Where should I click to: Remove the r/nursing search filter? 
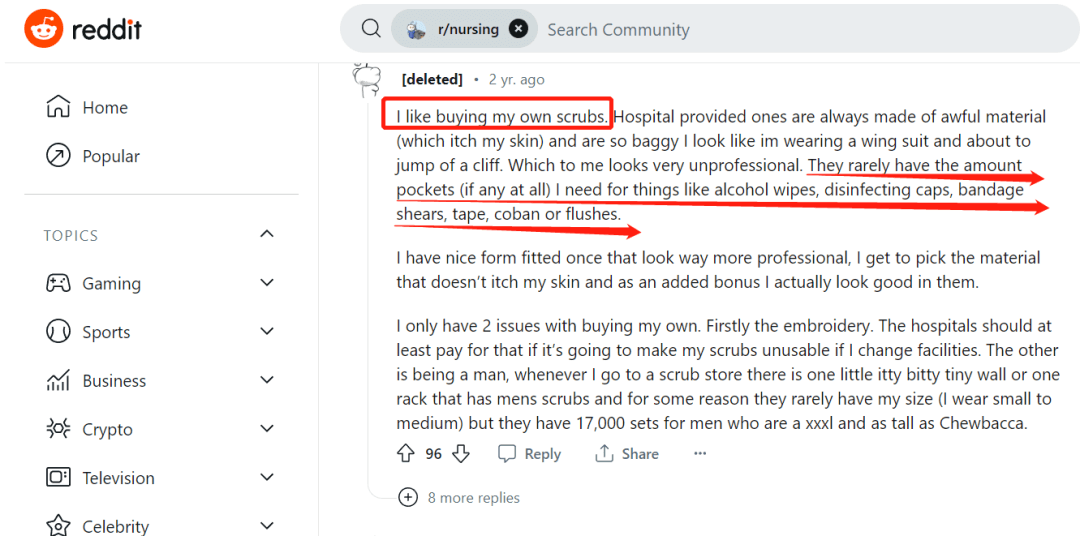(518, 29)
